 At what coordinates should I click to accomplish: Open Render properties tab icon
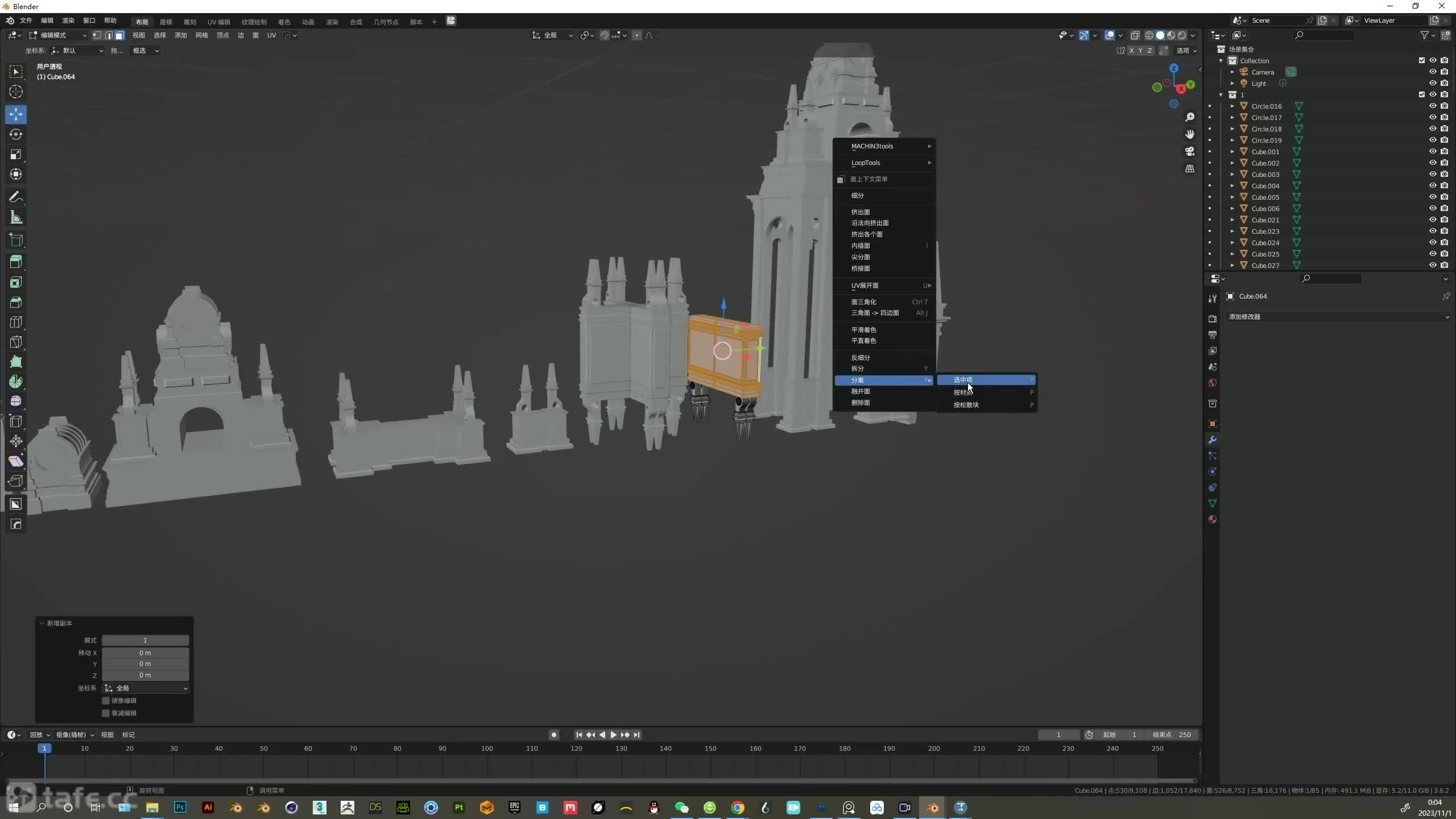[1213, 319]
